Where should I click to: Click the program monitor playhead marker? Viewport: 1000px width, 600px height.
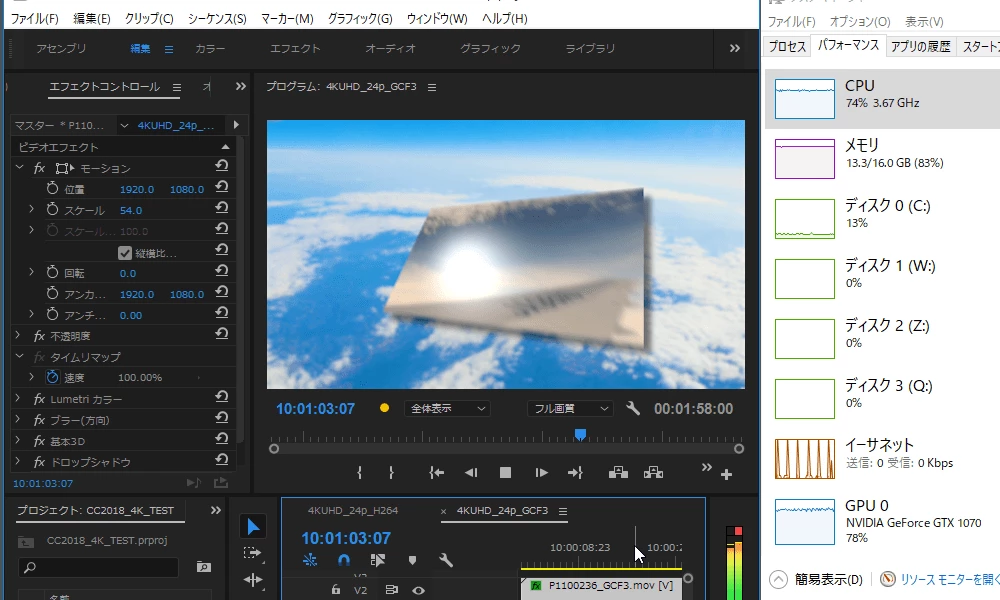click(x=580, y=435)
